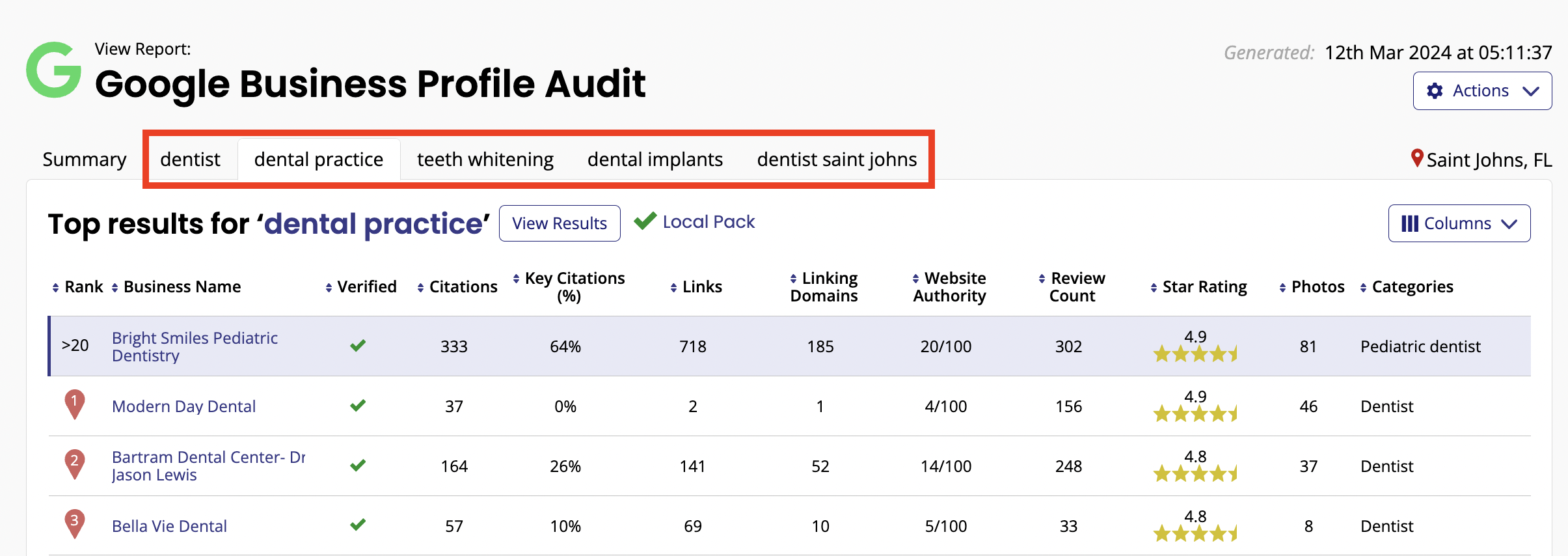Open the Columns dropdown
The width and height of the screenshot is (1568, 556).
click(x=1459, y=223)
